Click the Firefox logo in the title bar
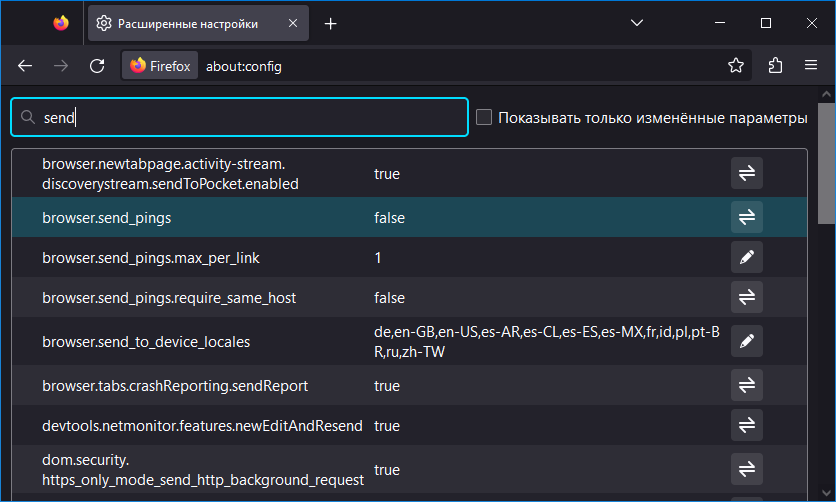 [61, 23]
